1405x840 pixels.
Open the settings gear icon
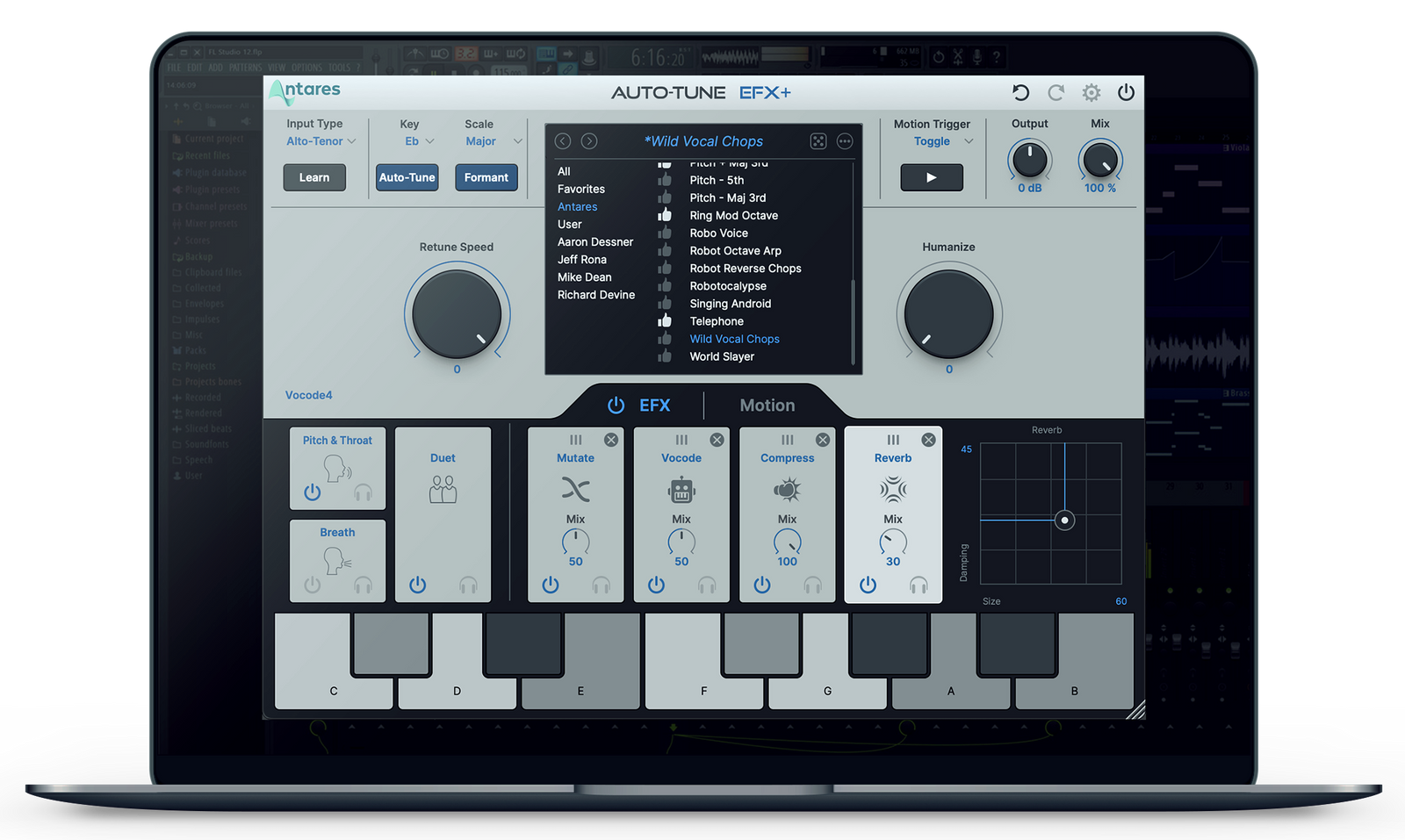(x=1092, y=92)
